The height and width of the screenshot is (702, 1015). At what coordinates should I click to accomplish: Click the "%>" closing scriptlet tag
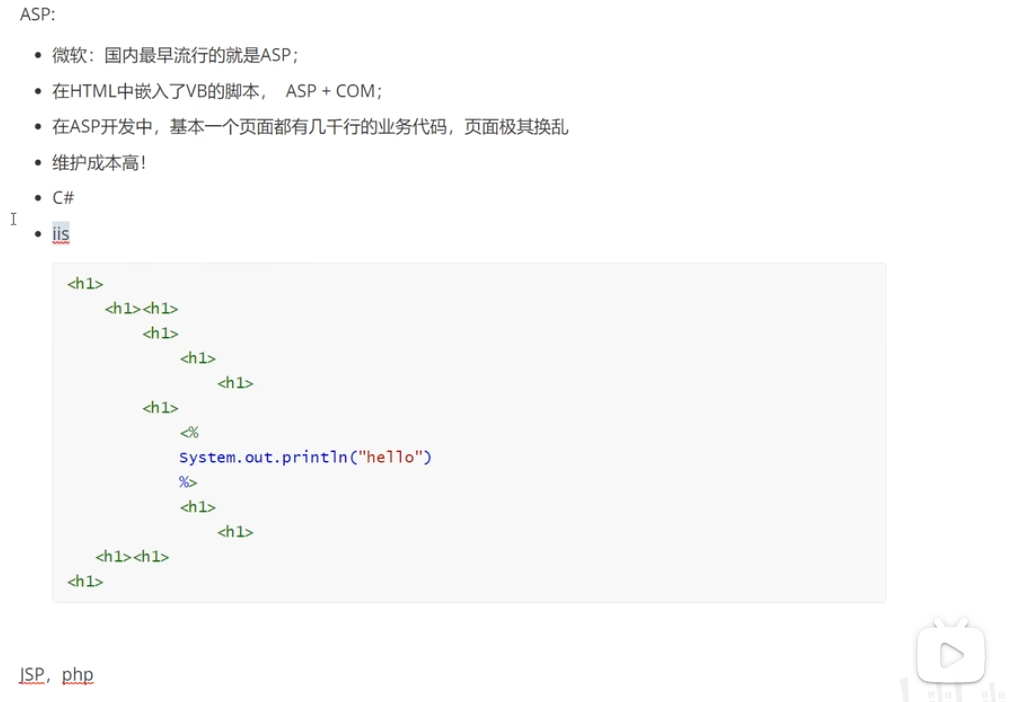click(189, 482)
